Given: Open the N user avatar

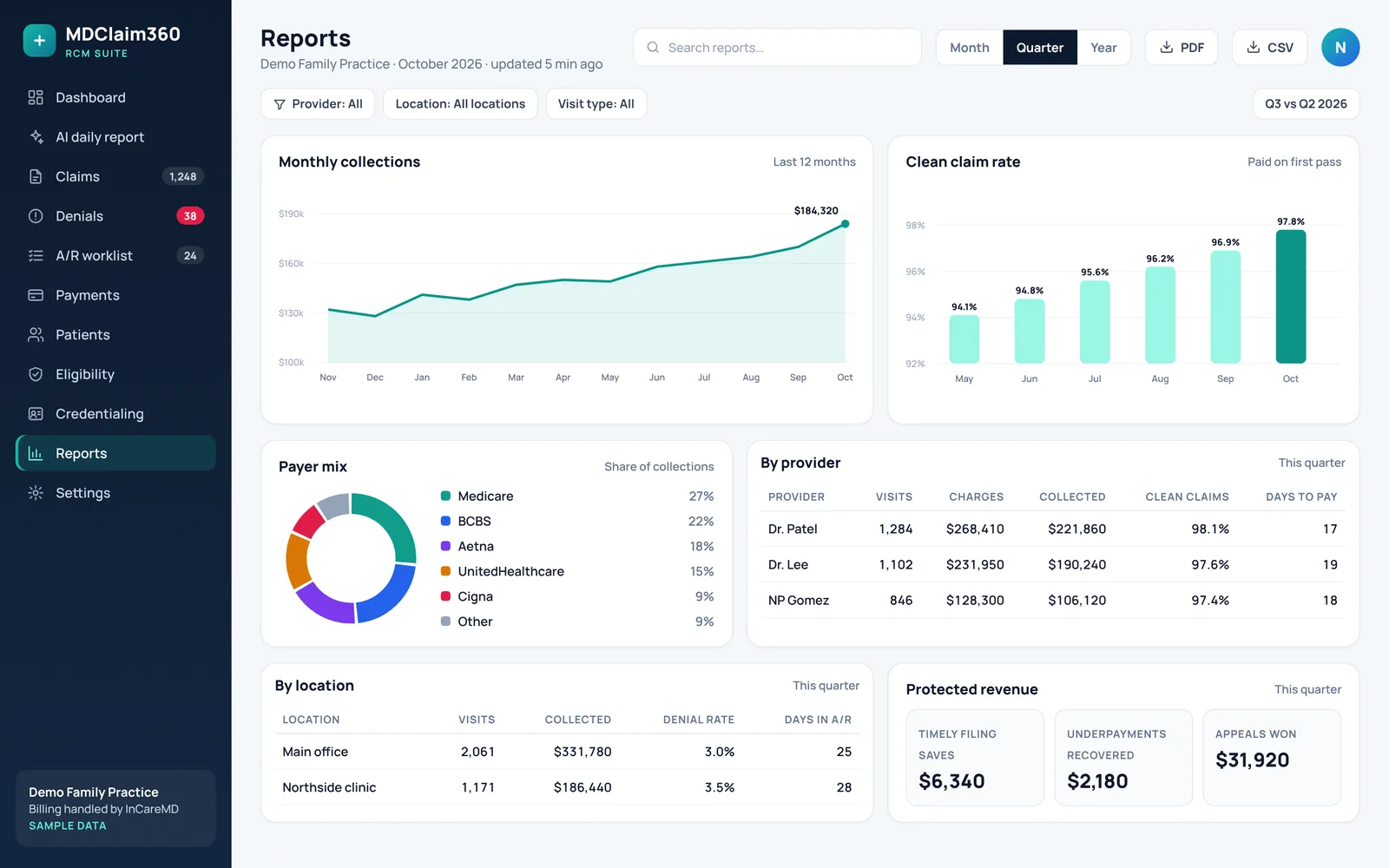Looking at the screenshot, I should 1340,48.
